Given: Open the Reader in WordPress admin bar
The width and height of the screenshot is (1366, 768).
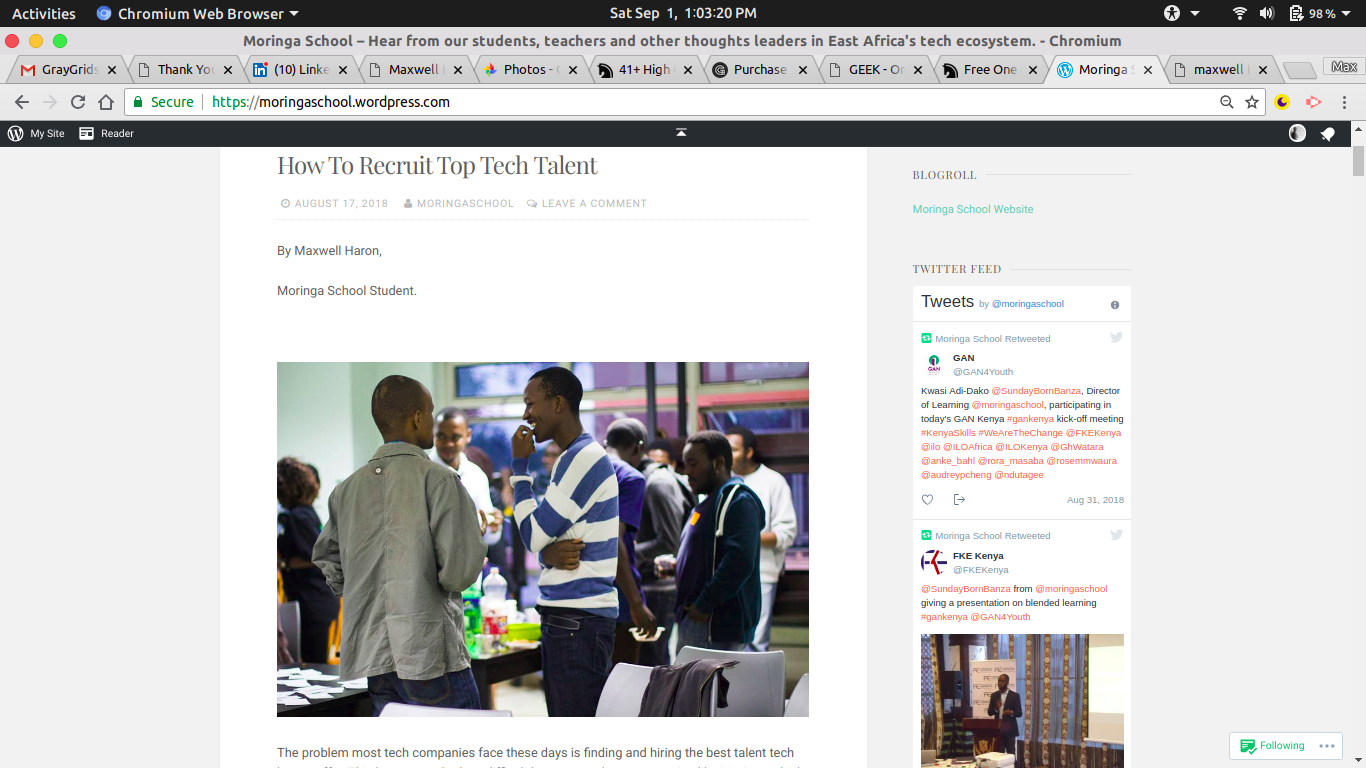Looking at the screenshot, I should (x=106, y=133).
